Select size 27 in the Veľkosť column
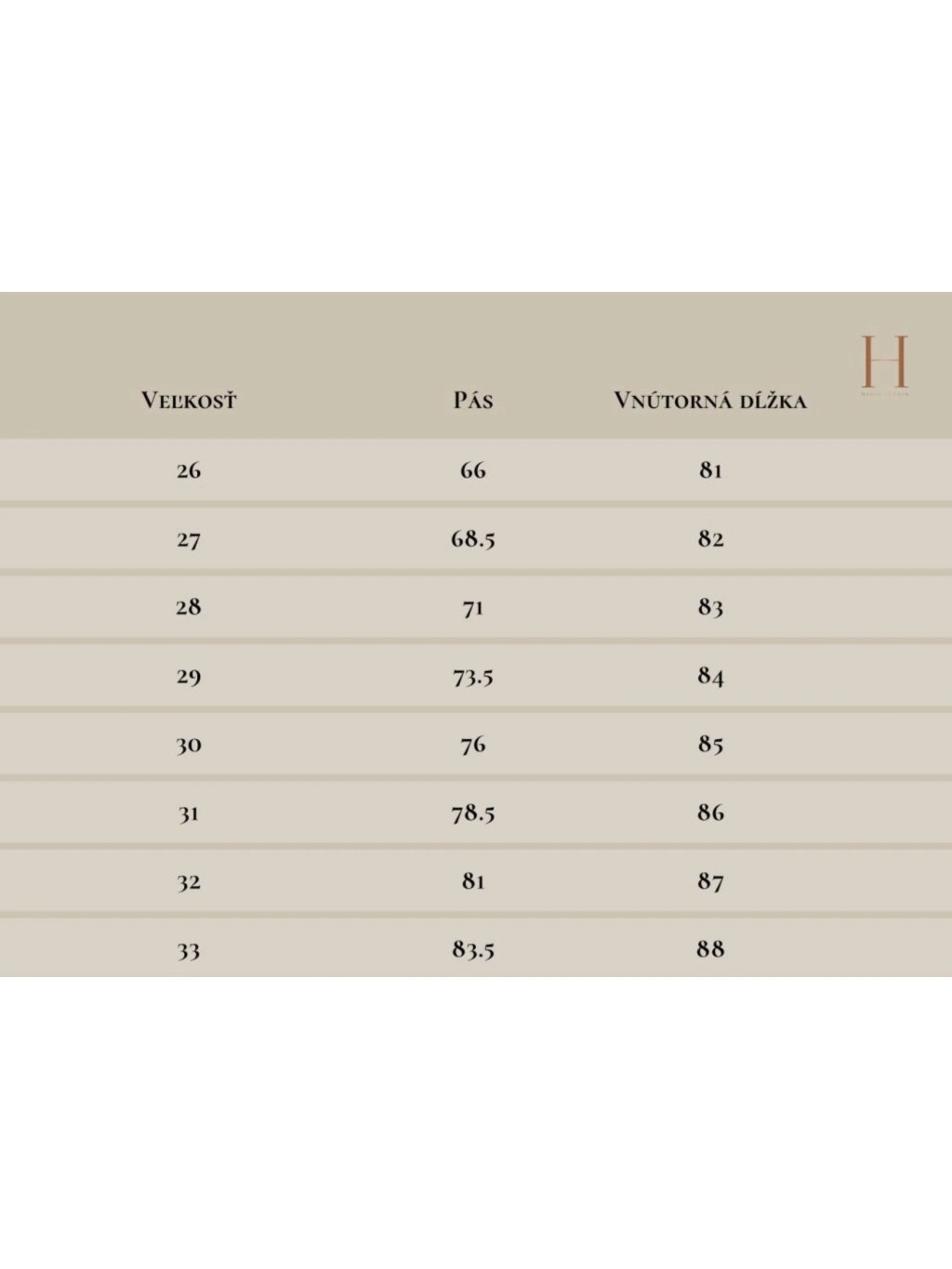This screenshot has height=1269, width=952. (189, 539)
